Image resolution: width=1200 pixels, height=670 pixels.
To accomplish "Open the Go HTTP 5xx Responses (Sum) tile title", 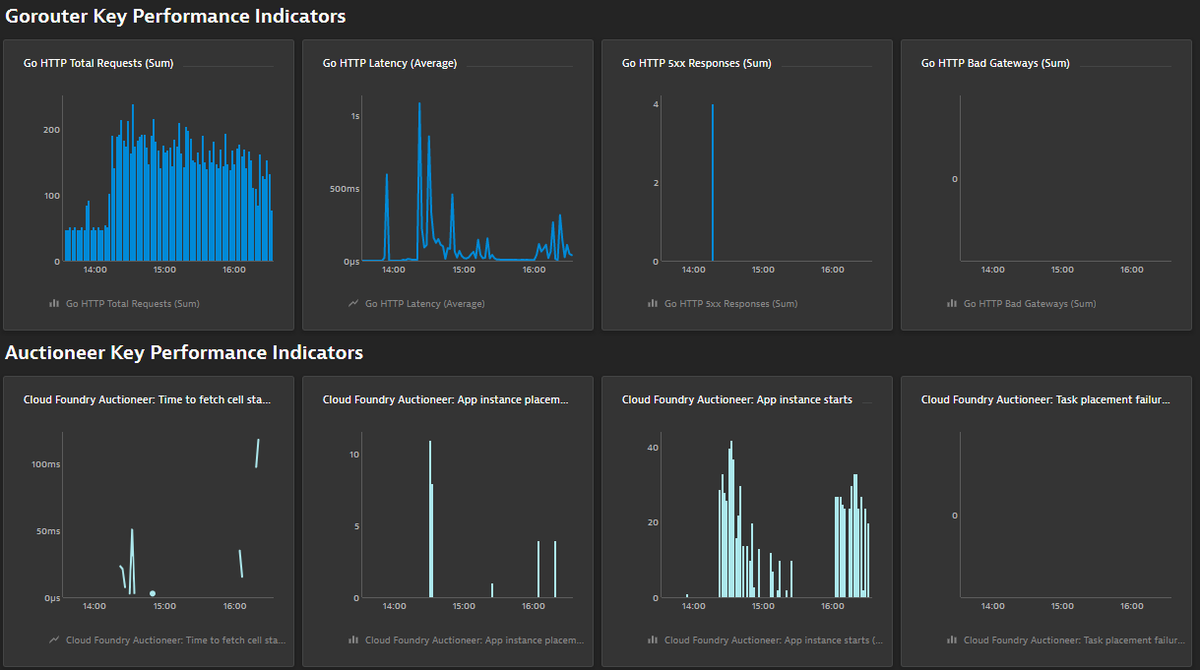I will pos(696,63).
